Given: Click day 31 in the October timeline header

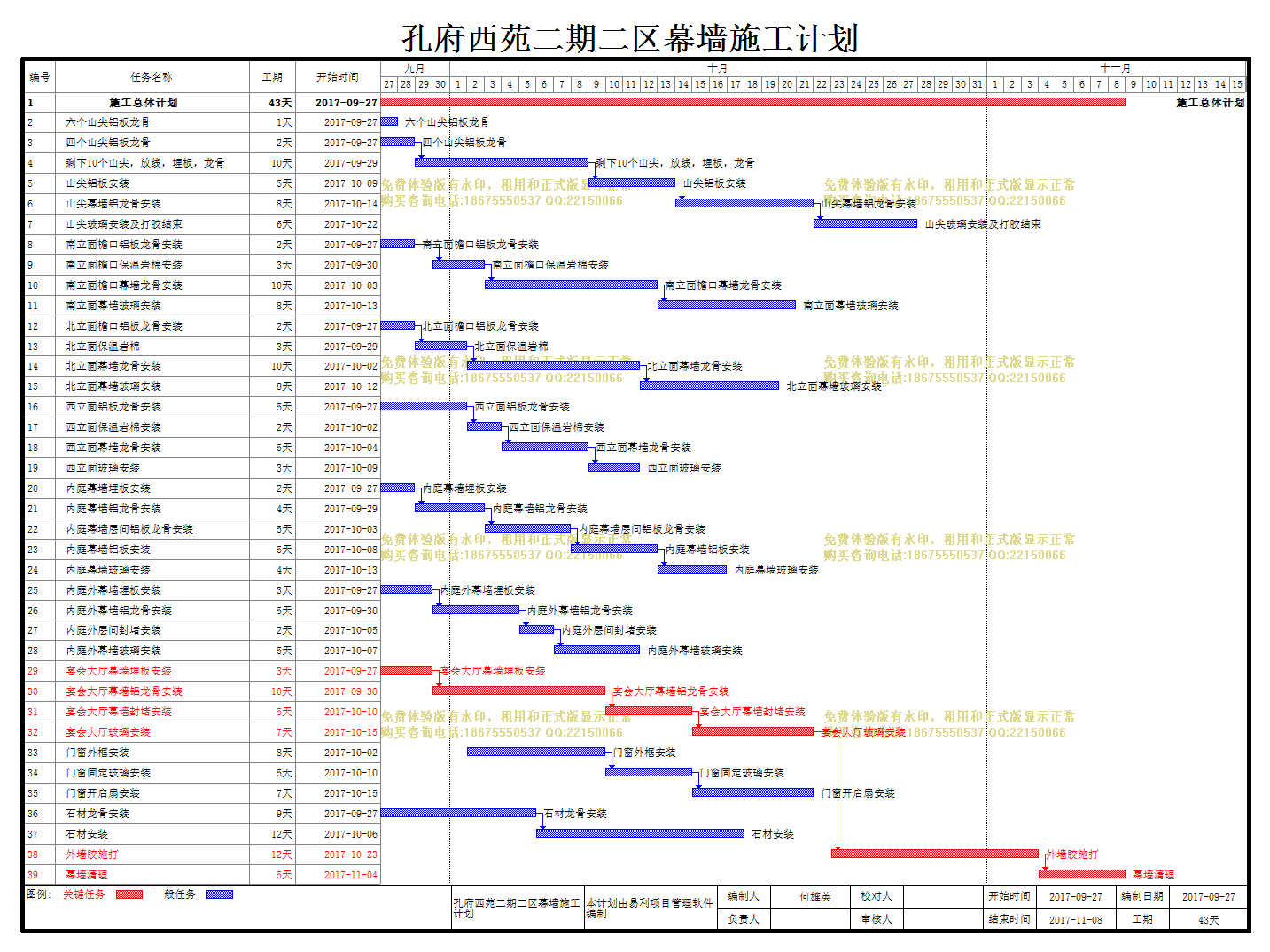Looking at the screenshot, I should [x=978, y=85].
